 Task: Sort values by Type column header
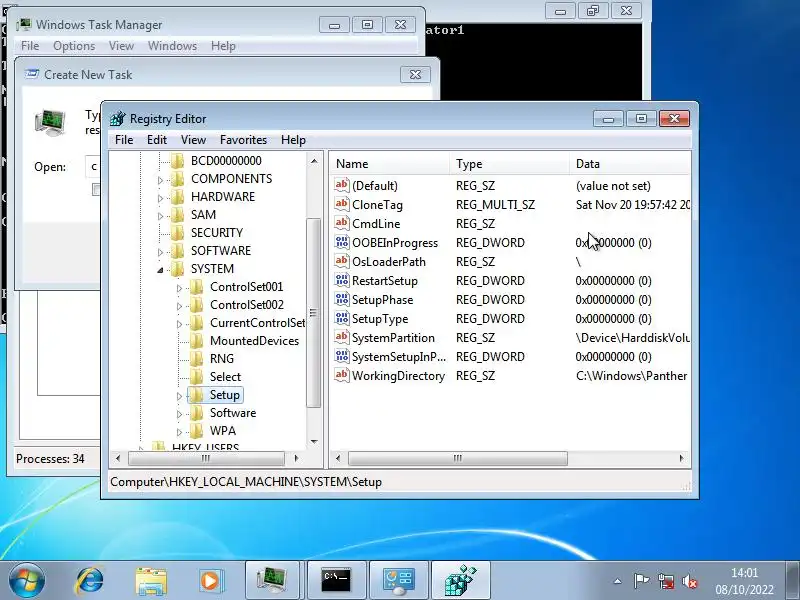(x=509, y=164)
